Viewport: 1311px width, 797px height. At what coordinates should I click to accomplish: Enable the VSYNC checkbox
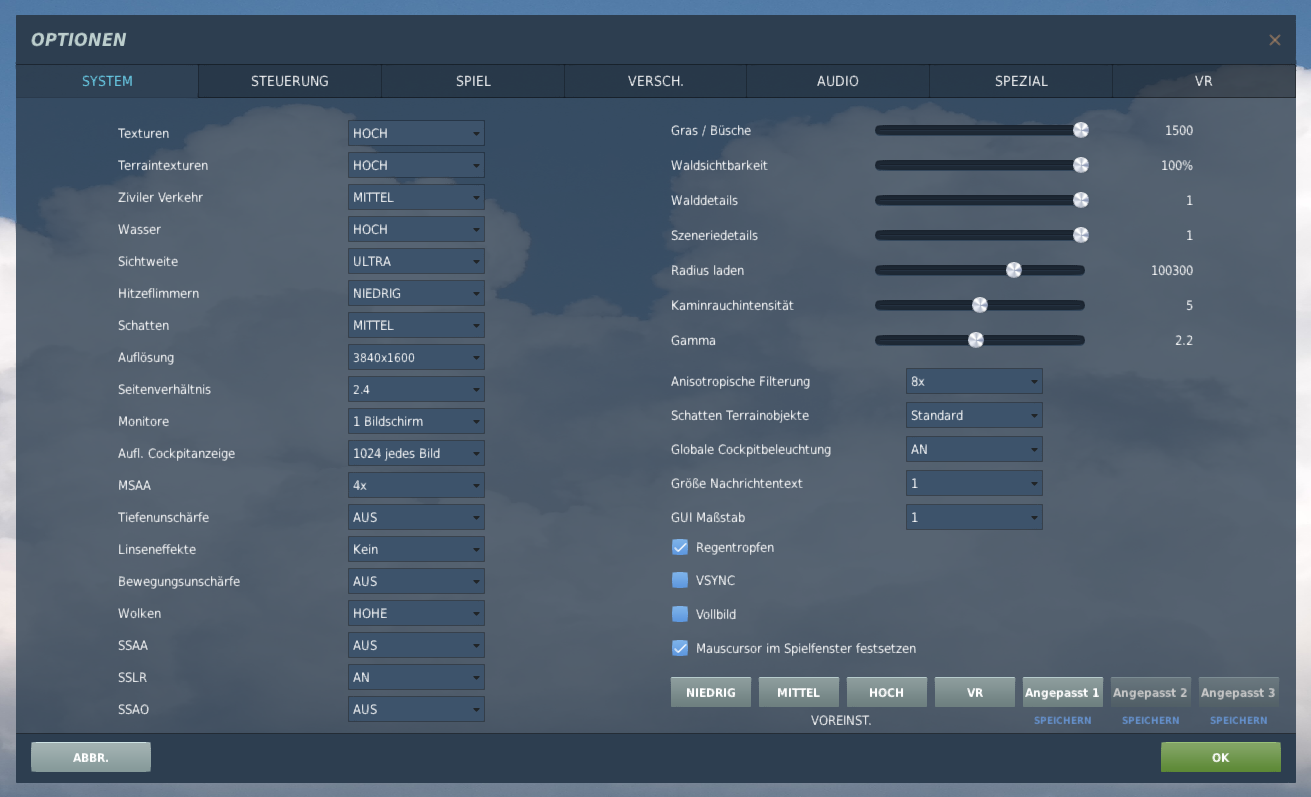pos(680,580)
